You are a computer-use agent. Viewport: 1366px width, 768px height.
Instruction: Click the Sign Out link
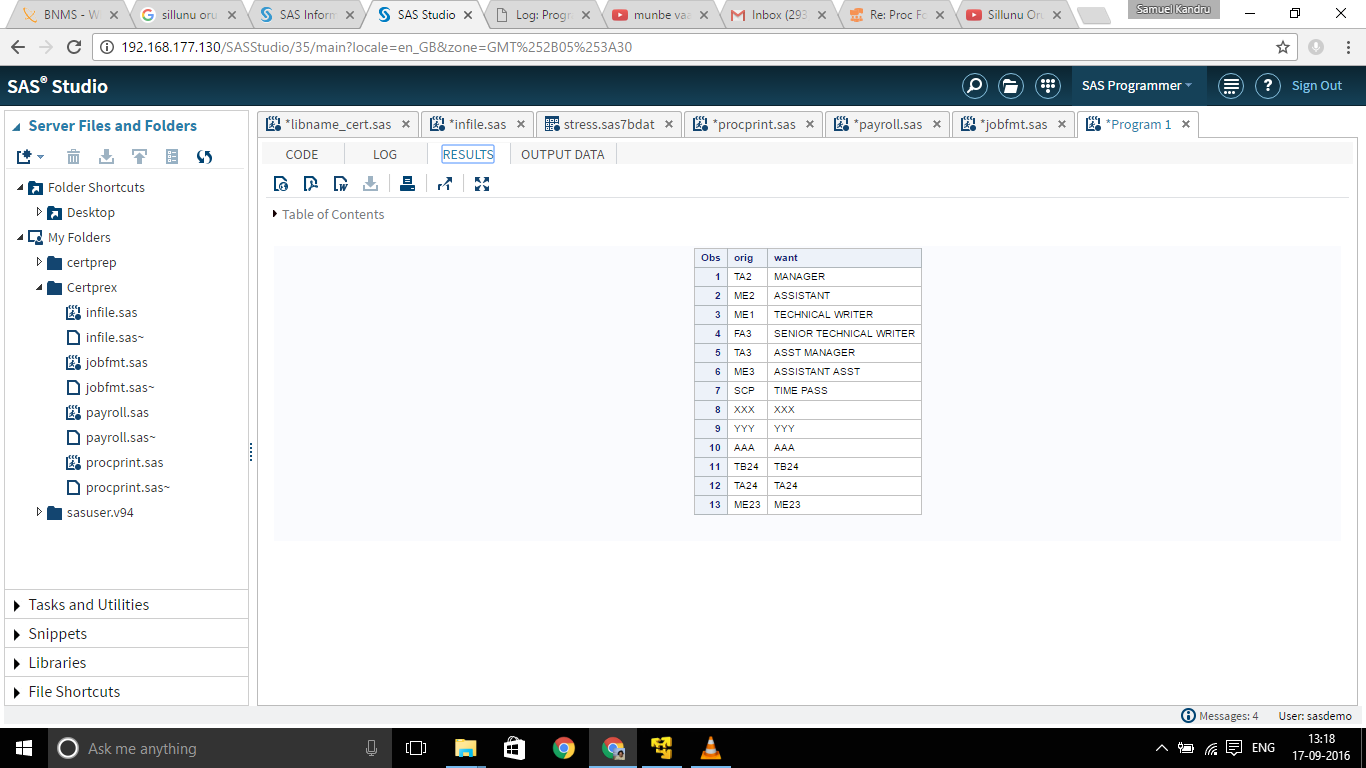[1317, 86]
